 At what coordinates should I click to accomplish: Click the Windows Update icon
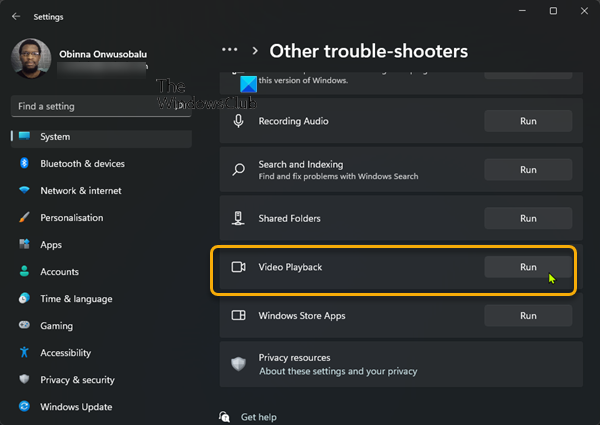(x=24, y=407)
